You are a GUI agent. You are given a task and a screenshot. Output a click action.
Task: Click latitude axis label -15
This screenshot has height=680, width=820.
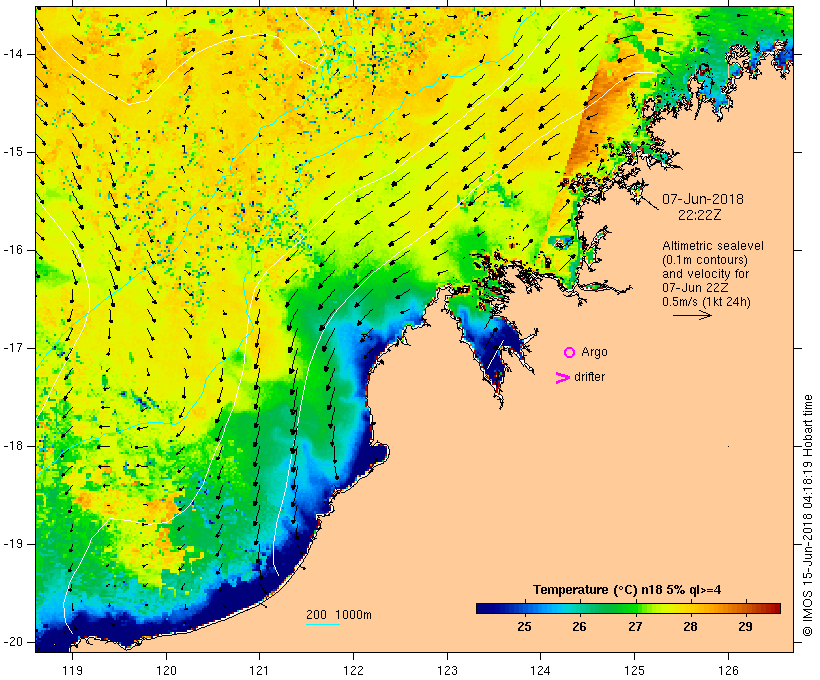coord(13,152)
